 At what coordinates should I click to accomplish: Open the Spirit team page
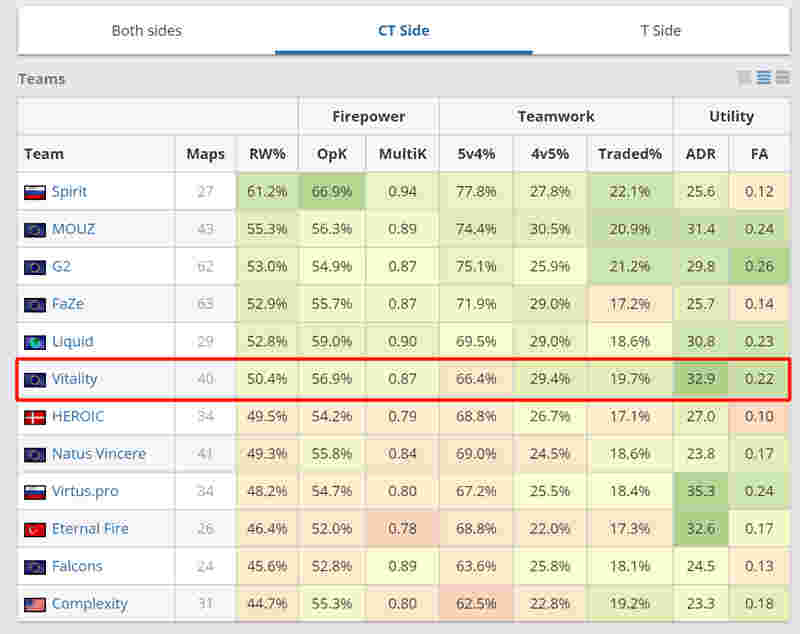coord(69,192)
